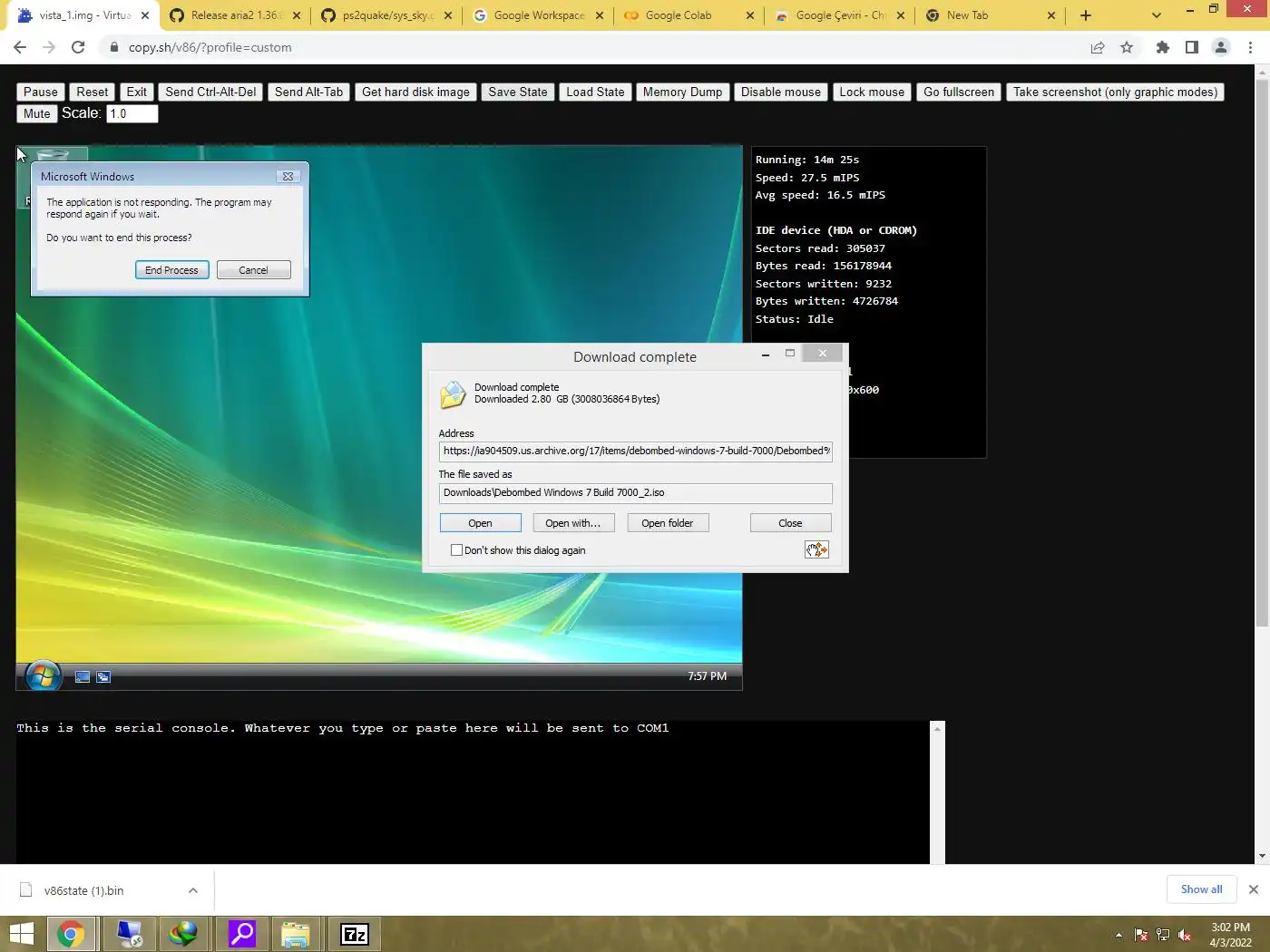Screen dimensions: 1270x952
Task: Click Show all downloads
Action: click(1201, 889)
